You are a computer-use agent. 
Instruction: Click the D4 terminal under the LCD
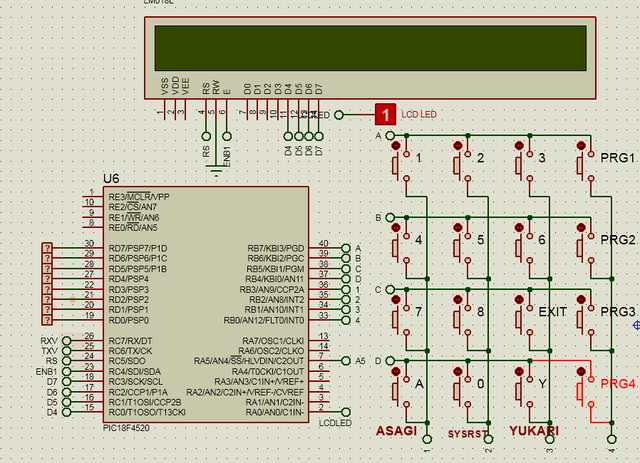tap(288, 136)
